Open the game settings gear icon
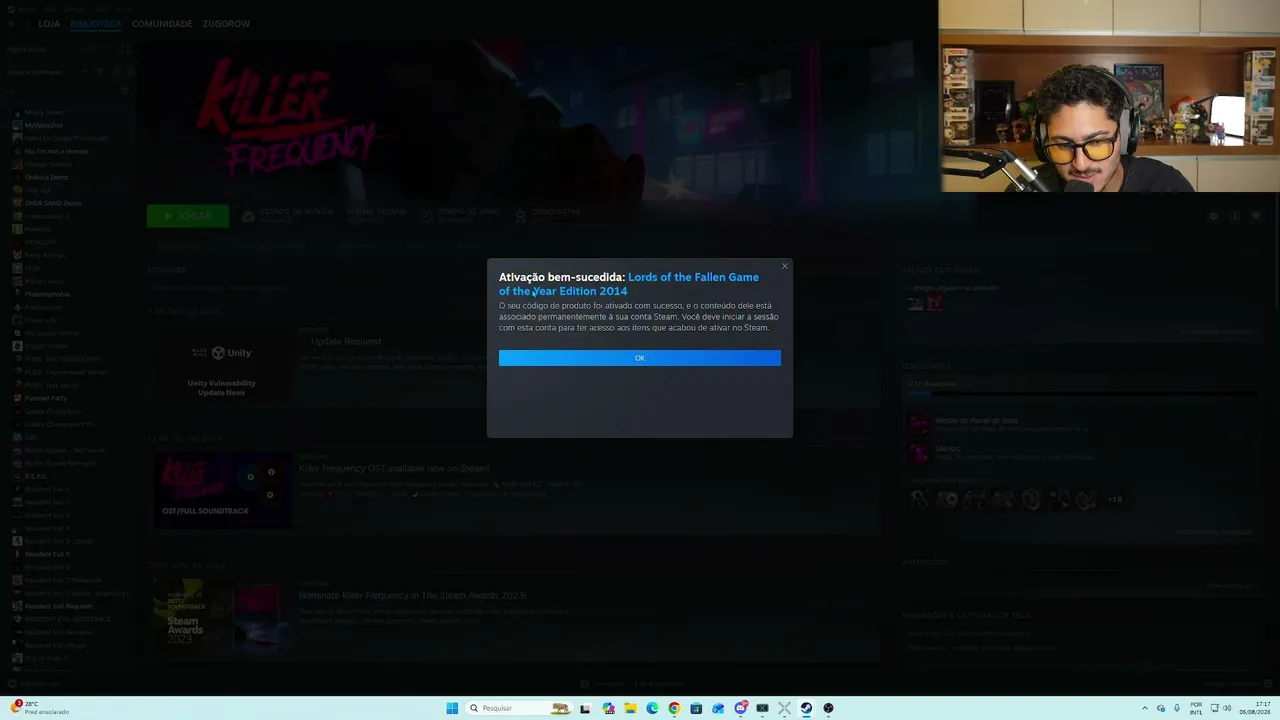The height and width of the screenshot is (720, 1280). click(x=1214, y=216)
